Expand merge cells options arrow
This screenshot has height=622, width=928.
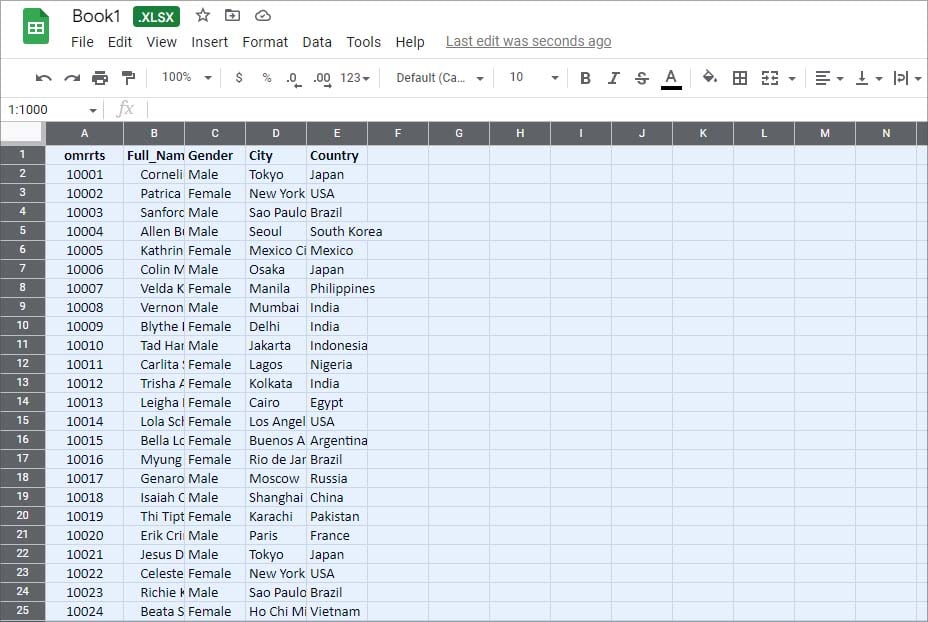[792, 78]
